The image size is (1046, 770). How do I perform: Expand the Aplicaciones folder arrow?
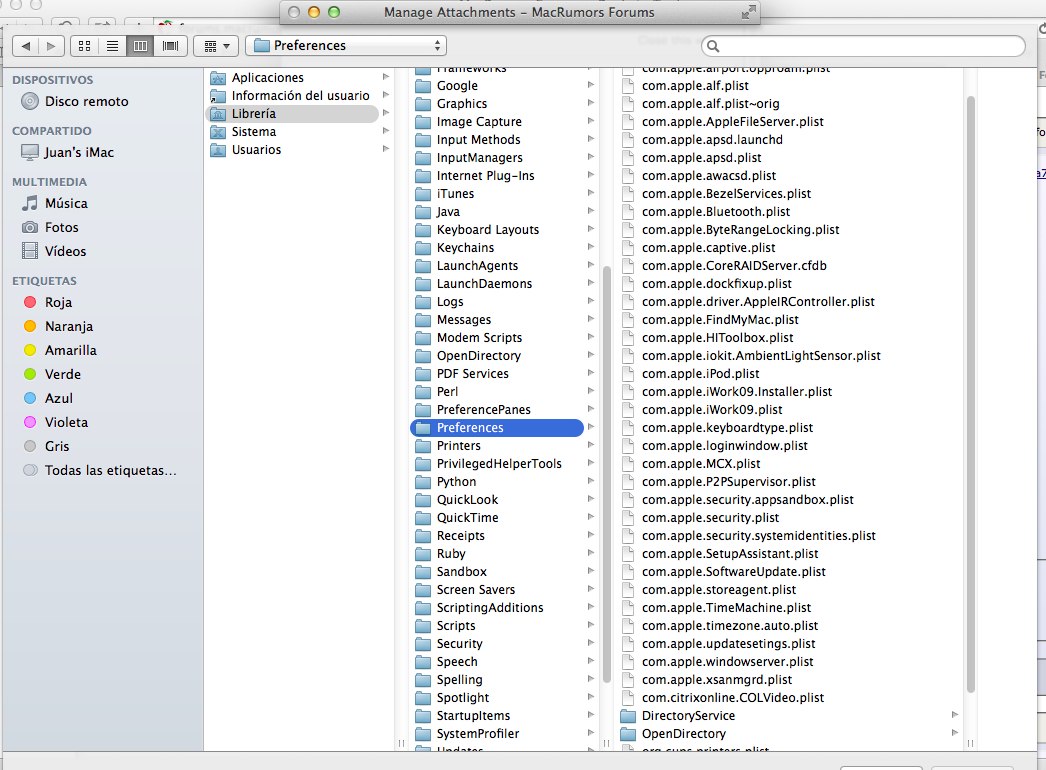tap(386, 77)
